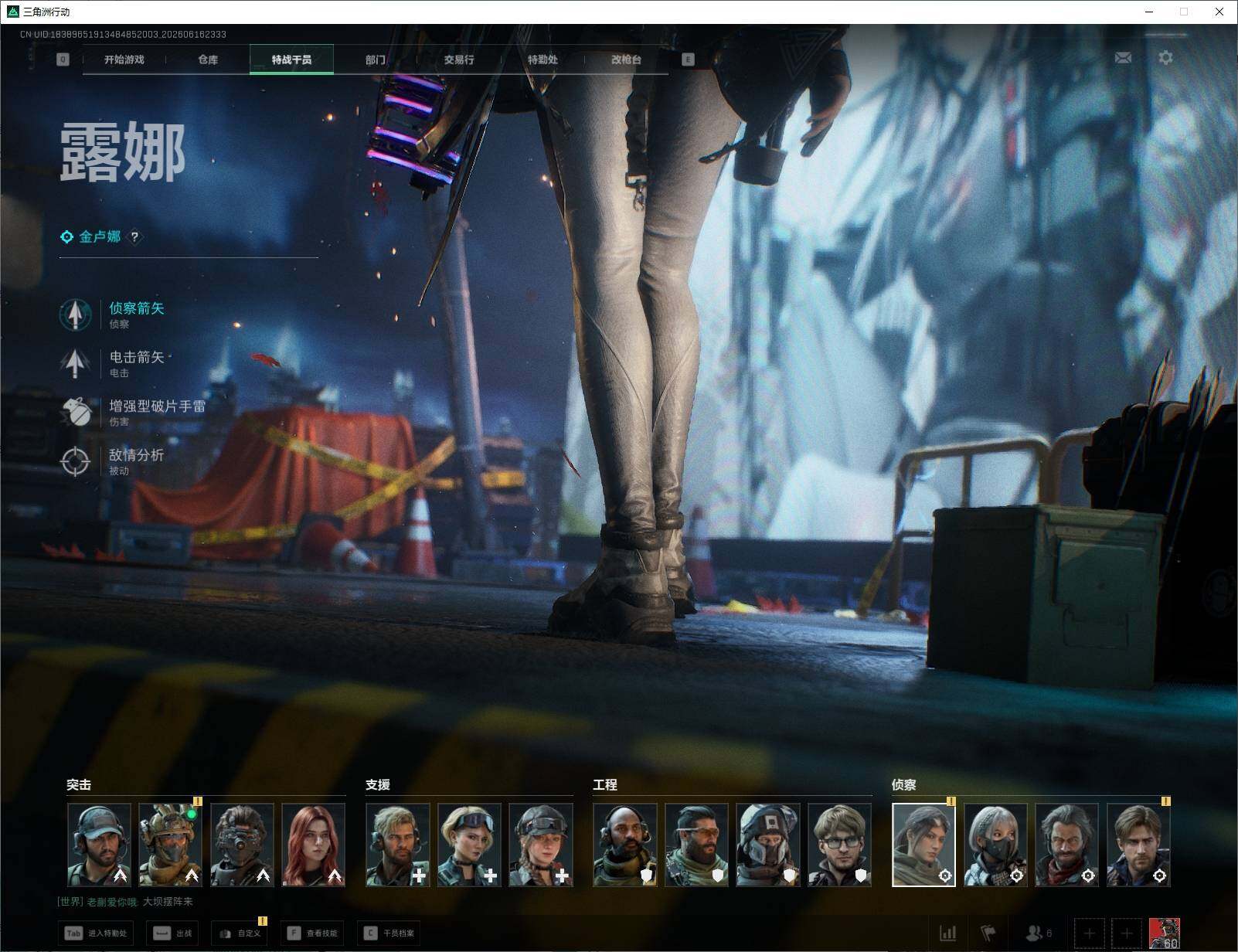Open the 部门 tab

376,59
